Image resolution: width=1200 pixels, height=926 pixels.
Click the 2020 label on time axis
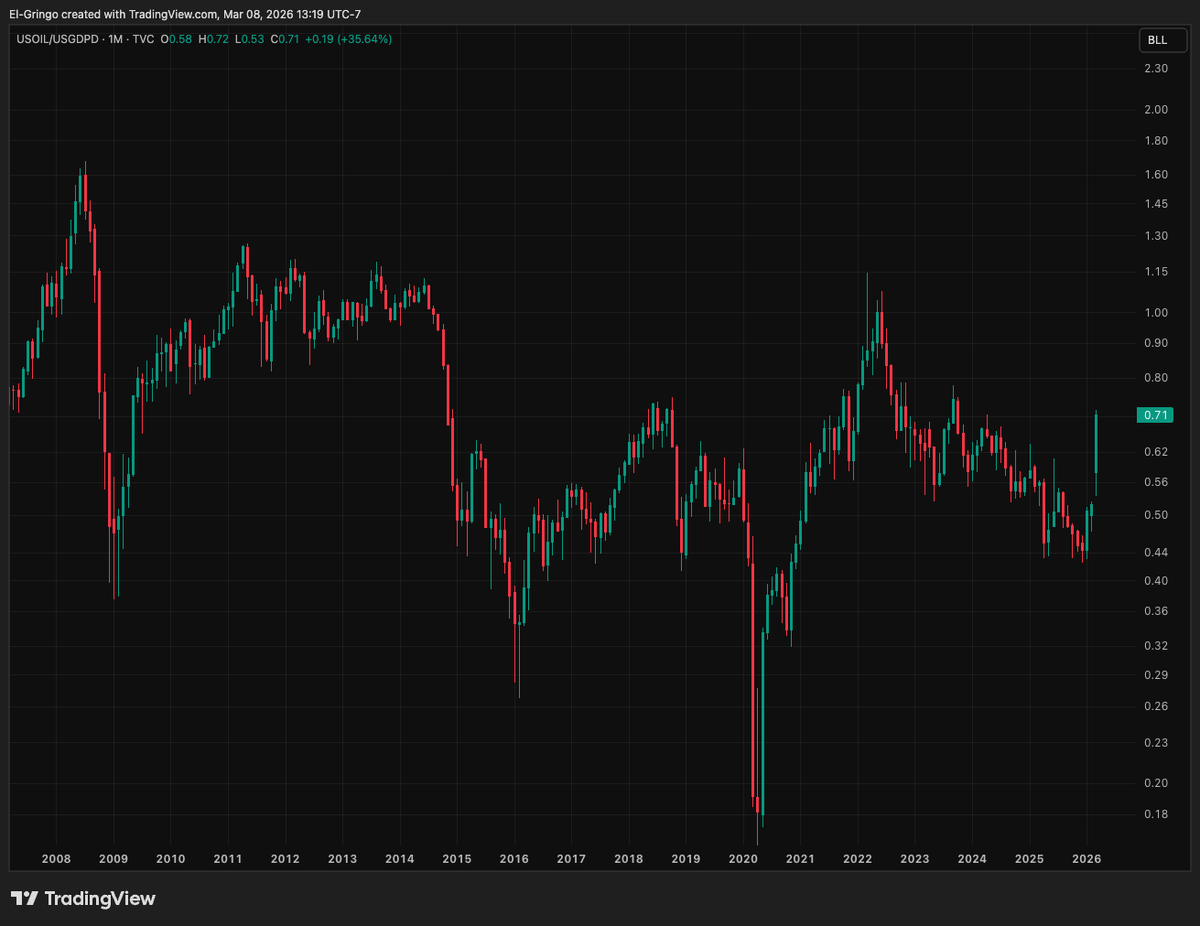point(743,859)
